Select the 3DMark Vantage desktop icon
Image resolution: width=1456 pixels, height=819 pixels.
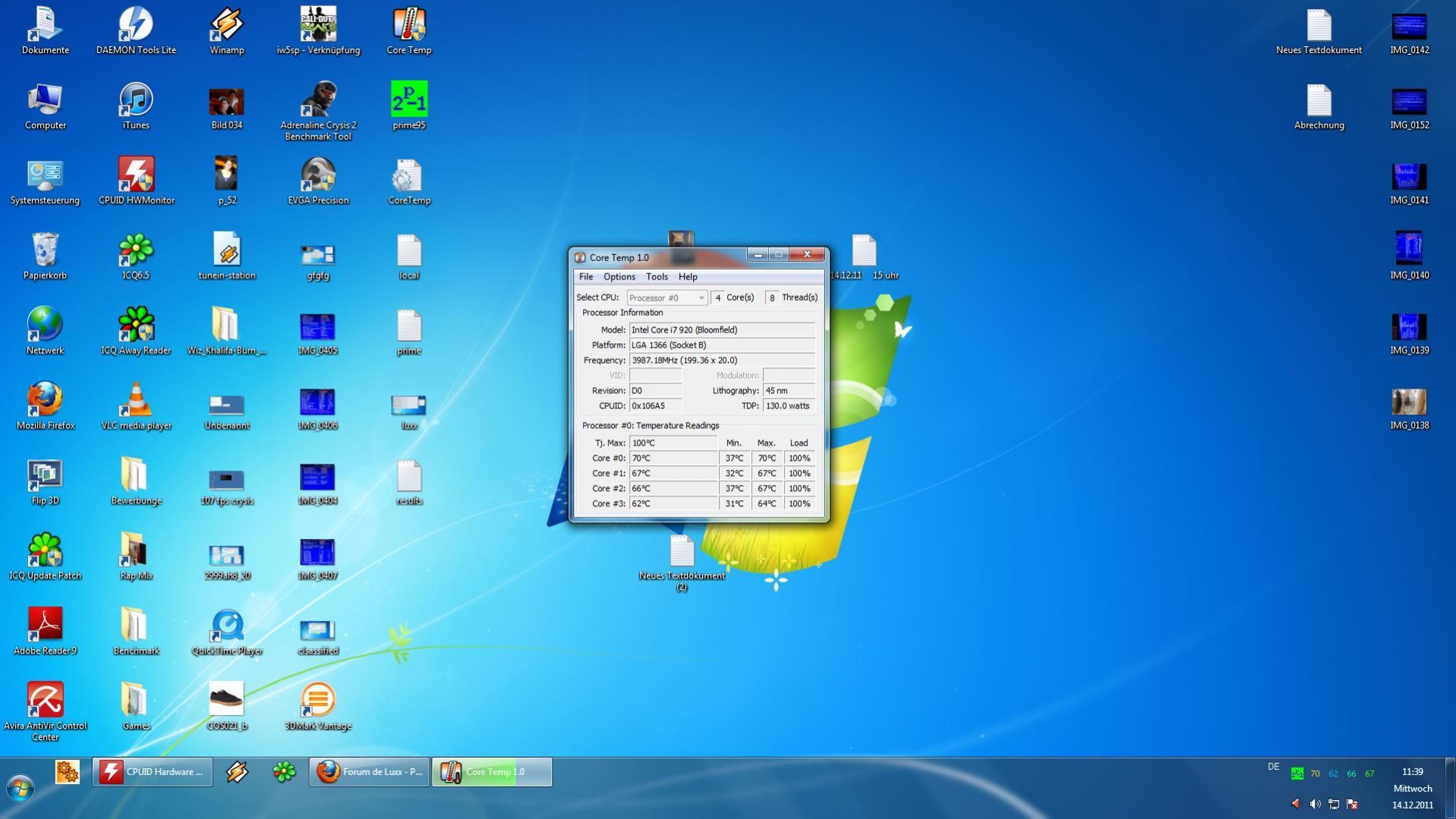coord(318,707)
